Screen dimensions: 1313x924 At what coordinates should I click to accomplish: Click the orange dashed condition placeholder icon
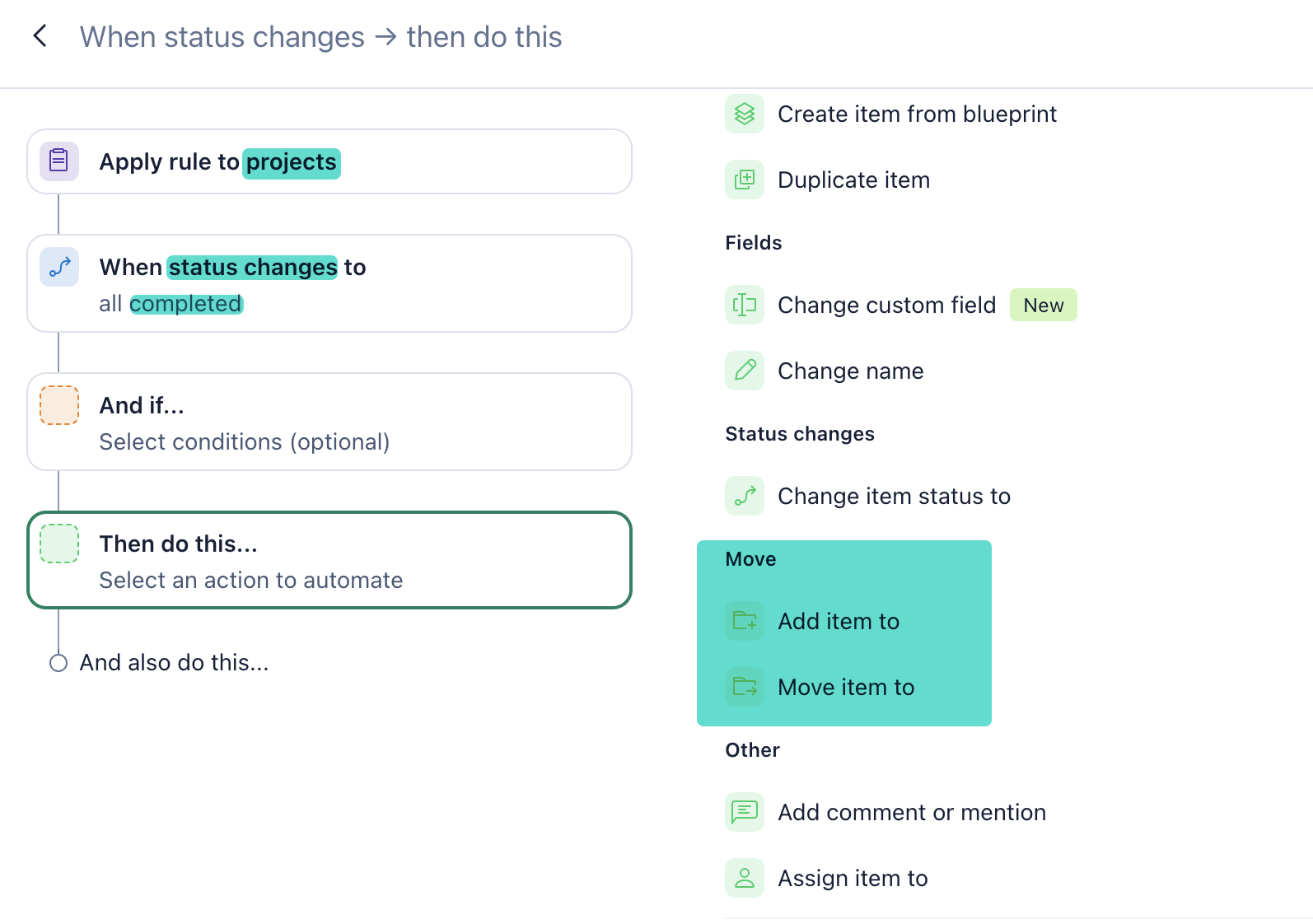click(59, 405)
